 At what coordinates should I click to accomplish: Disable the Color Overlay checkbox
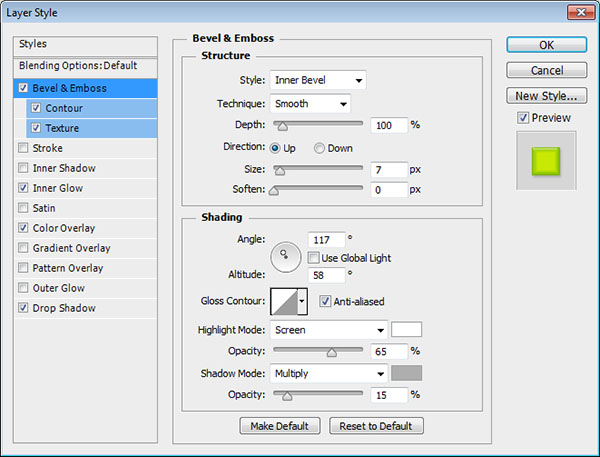pyautogui.click(x=23, y=228)
